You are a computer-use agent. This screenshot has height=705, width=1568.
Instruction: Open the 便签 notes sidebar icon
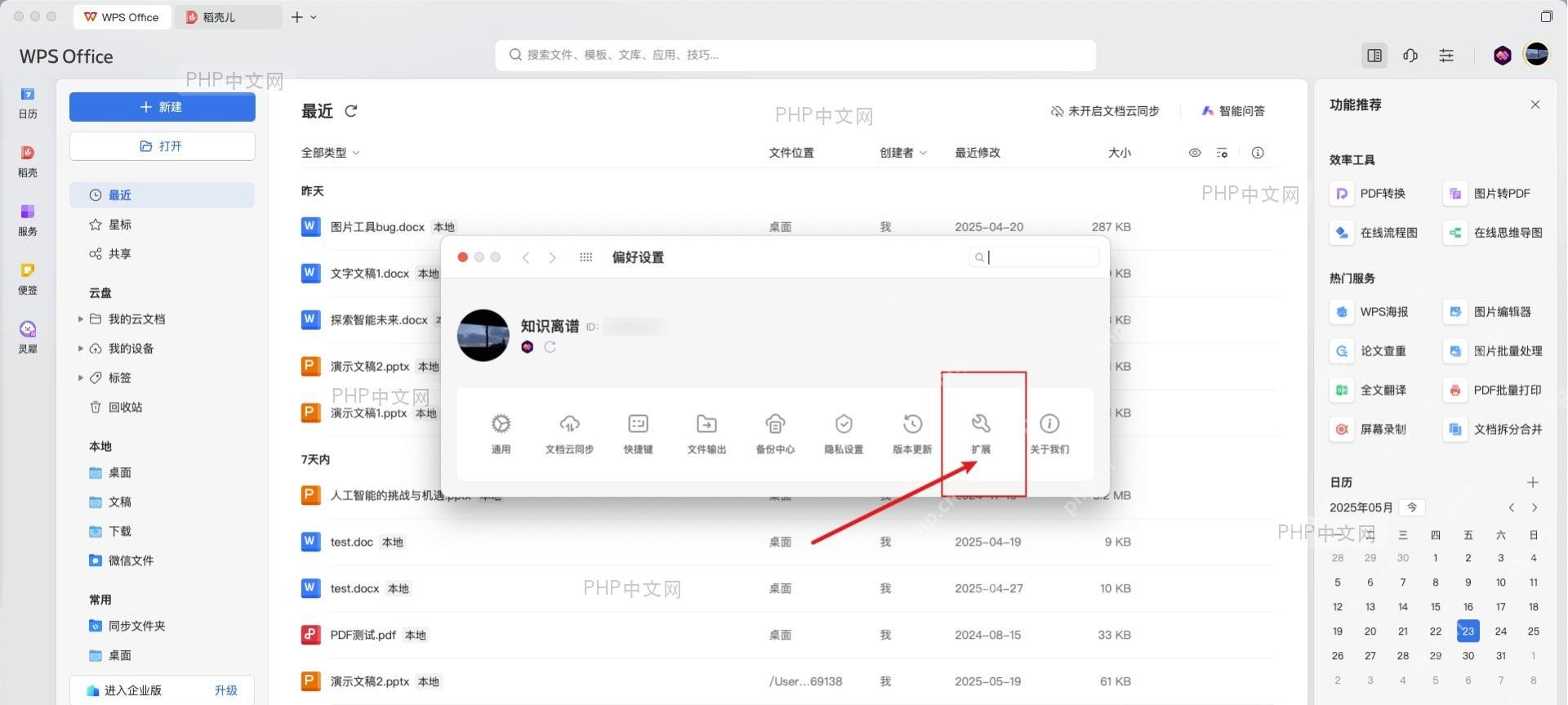(28, 279)
